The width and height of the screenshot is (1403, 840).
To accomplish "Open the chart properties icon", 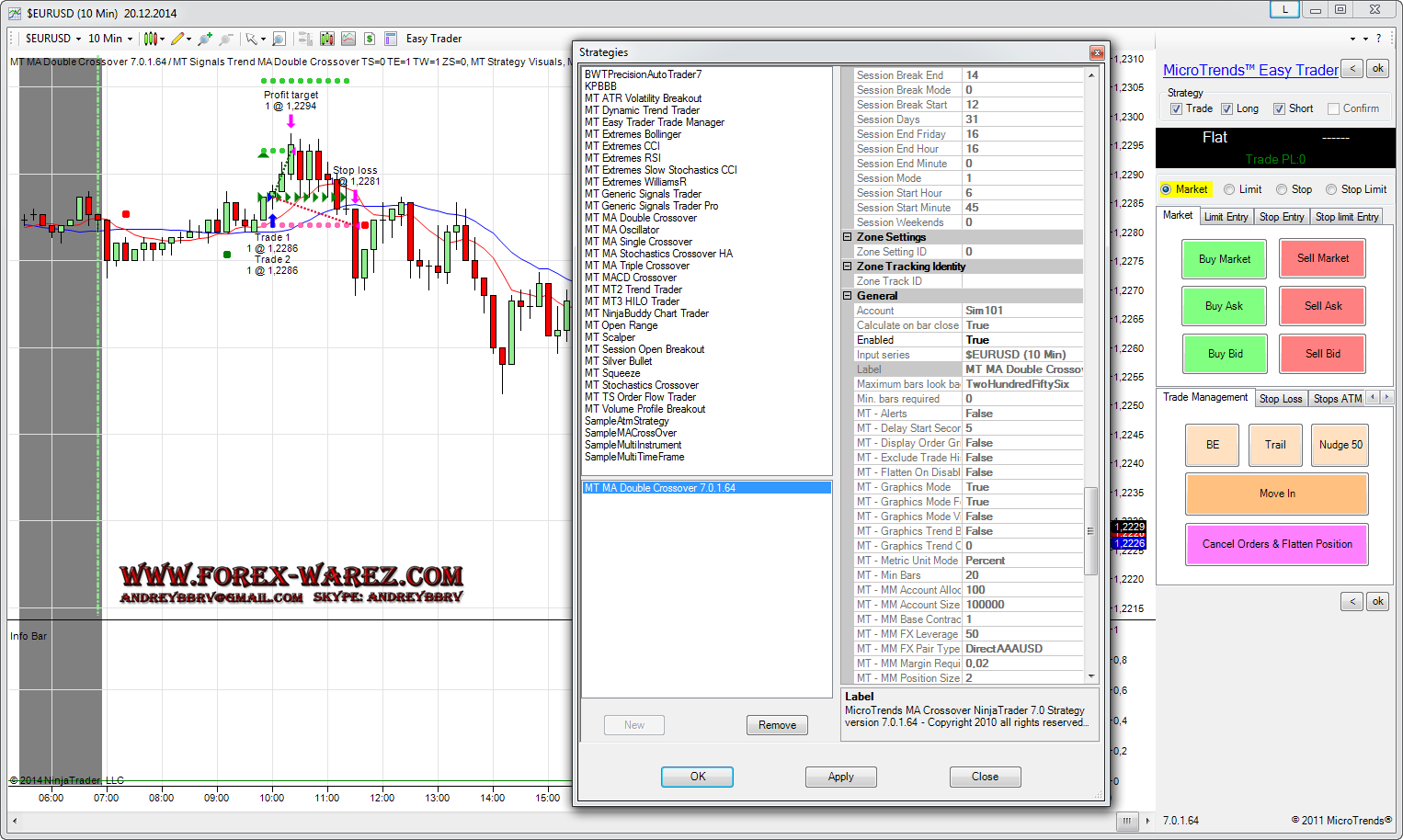I will point(391,39).
